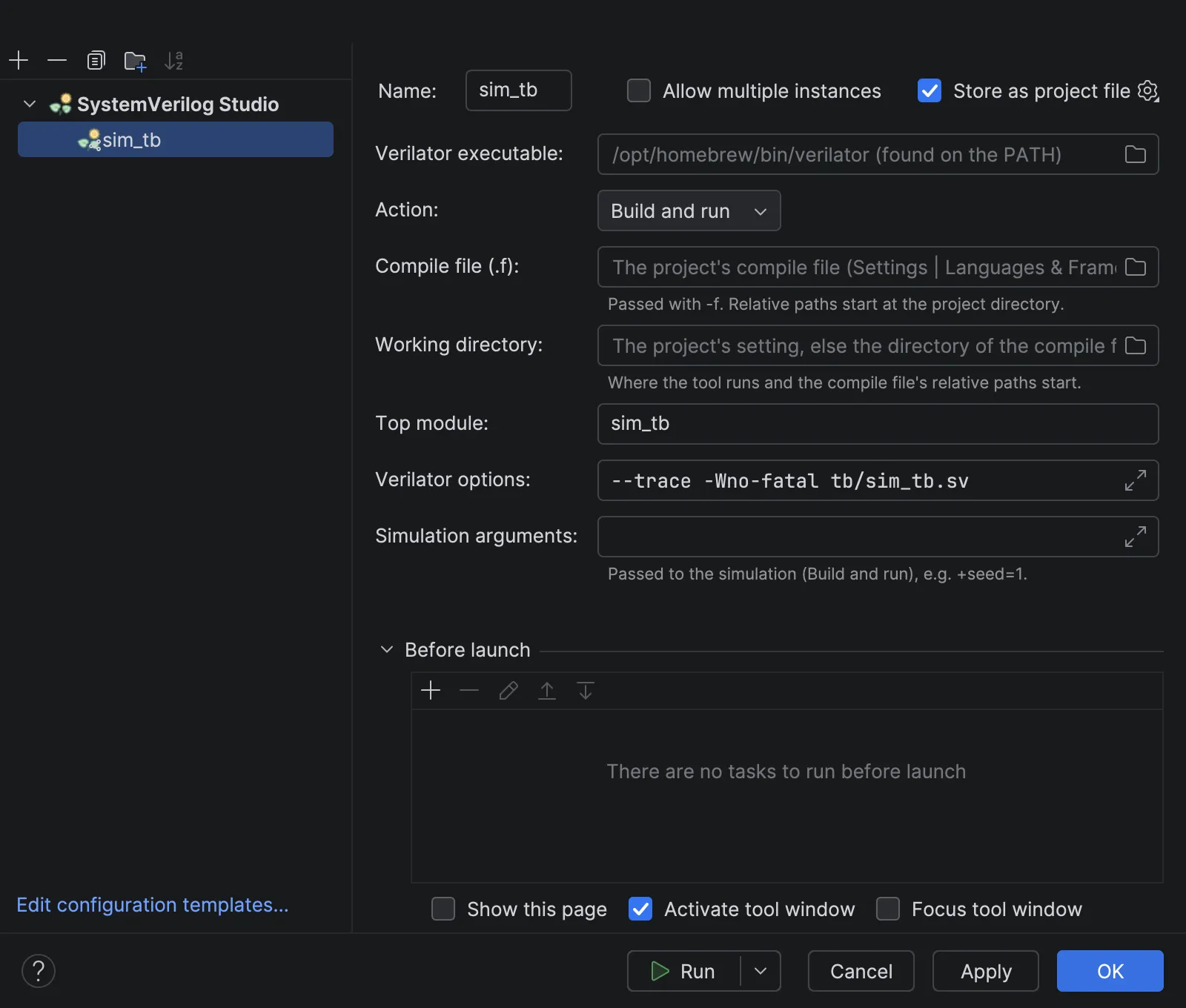
Task: Click Edit configuration templates link
Action: coord(153,905)
